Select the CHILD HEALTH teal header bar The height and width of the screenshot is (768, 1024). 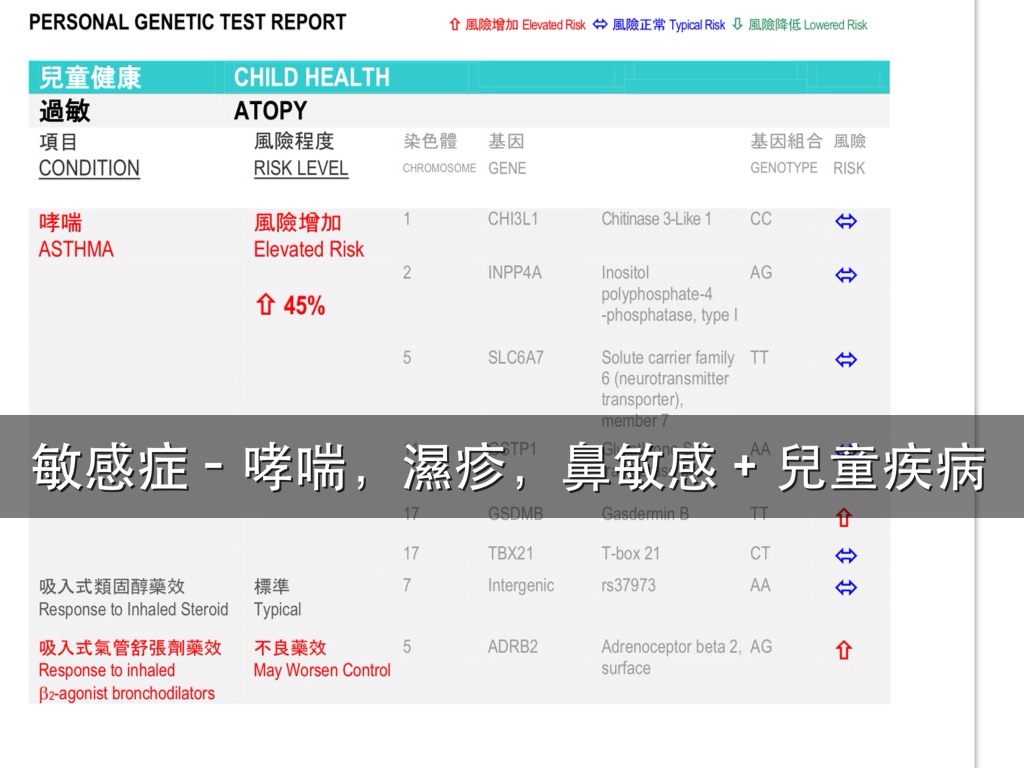[x=459, y=77]
